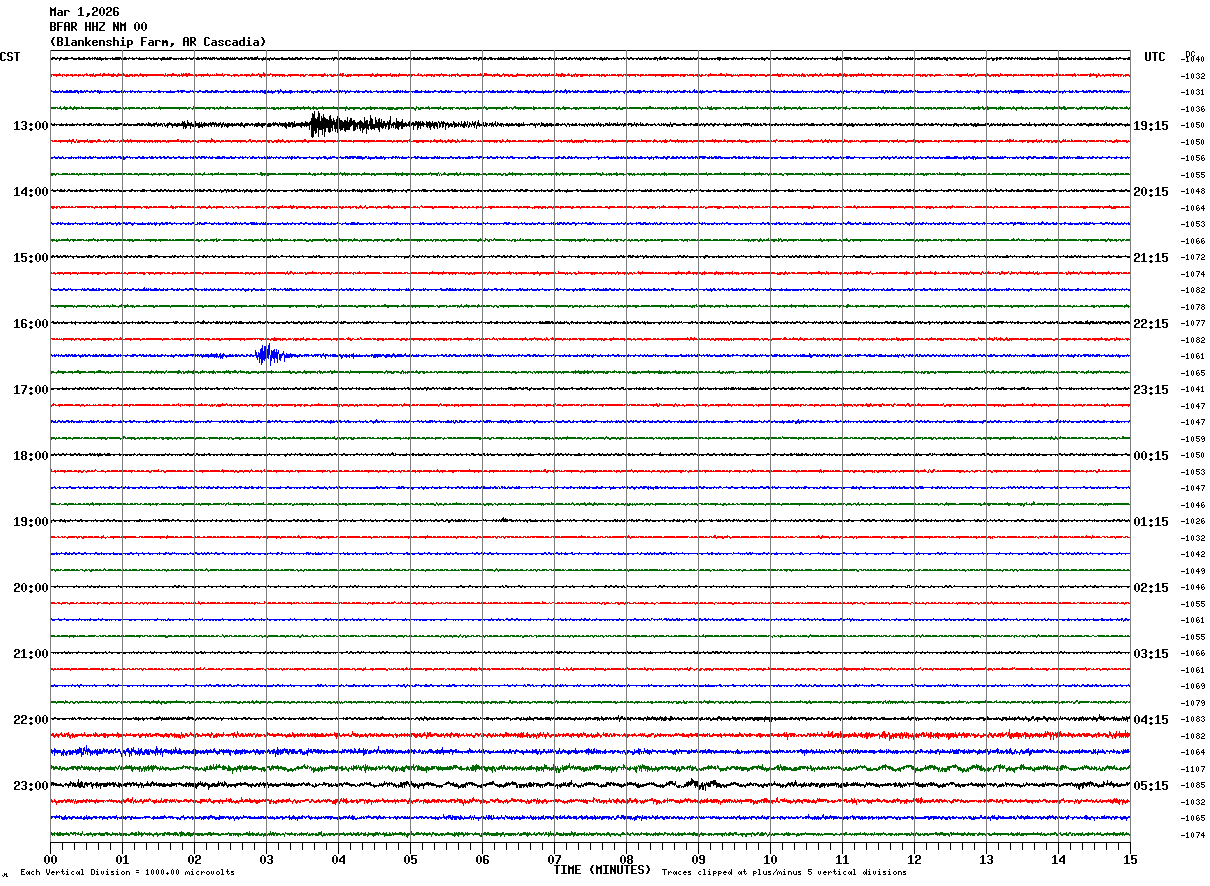Click the CST timezone header
Image resolution: width=1210 pixels, height=886 pixels.
(x=10, y=57)
